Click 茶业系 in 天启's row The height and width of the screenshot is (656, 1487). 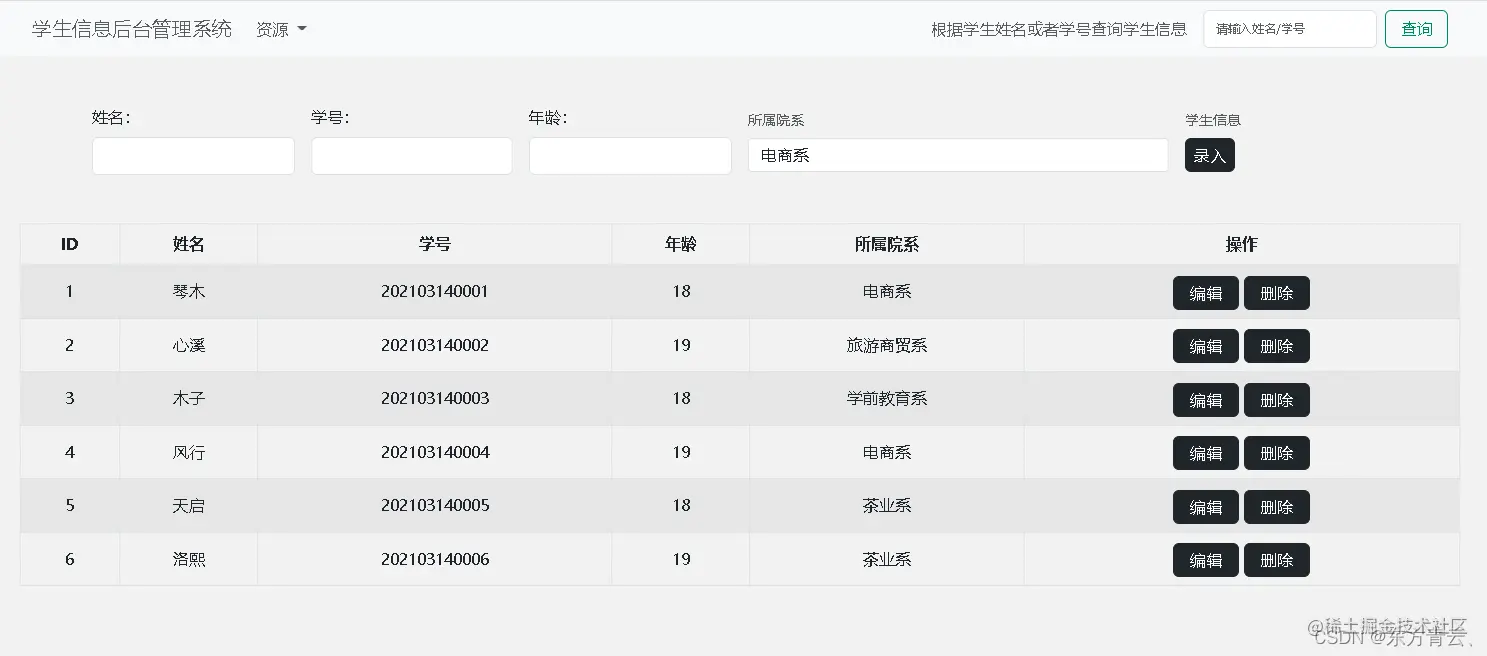coord(887,505)
